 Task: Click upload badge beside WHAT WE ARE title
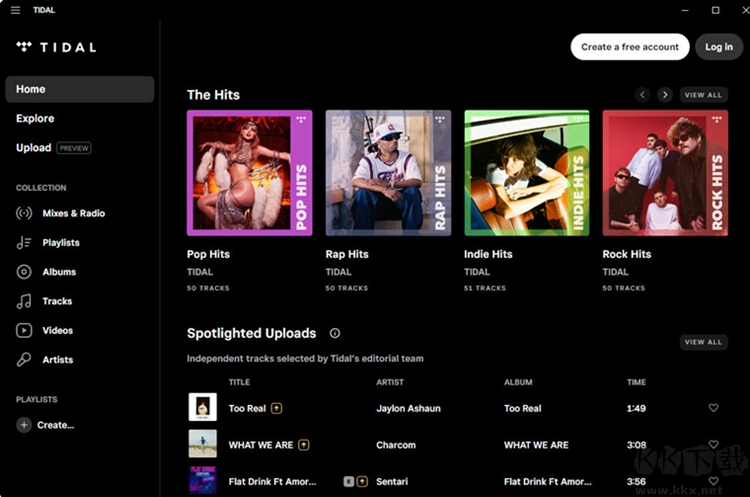tap(304, 445)
